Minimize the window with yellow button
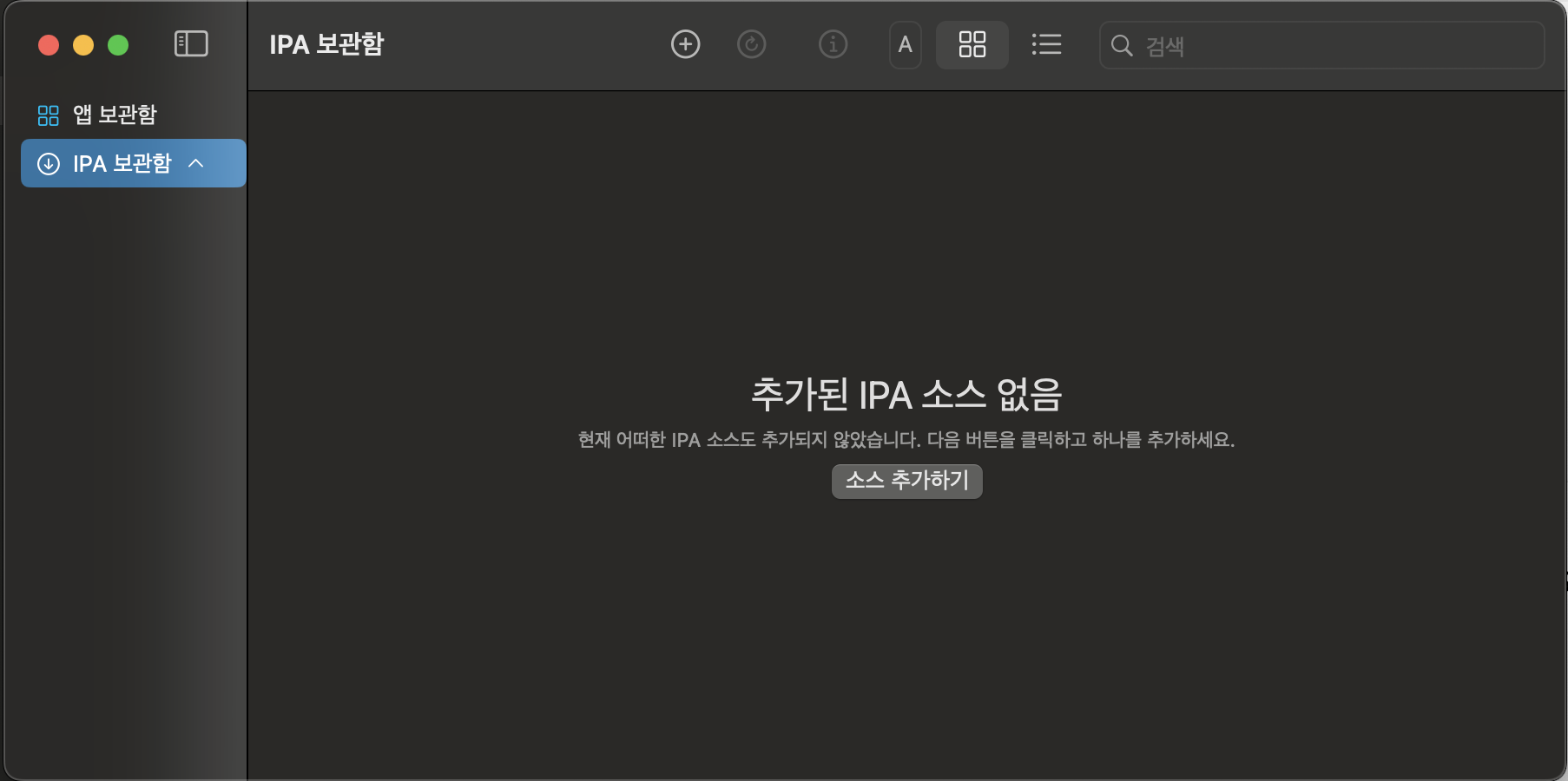The image size is (1568, 781). (83, 45)
